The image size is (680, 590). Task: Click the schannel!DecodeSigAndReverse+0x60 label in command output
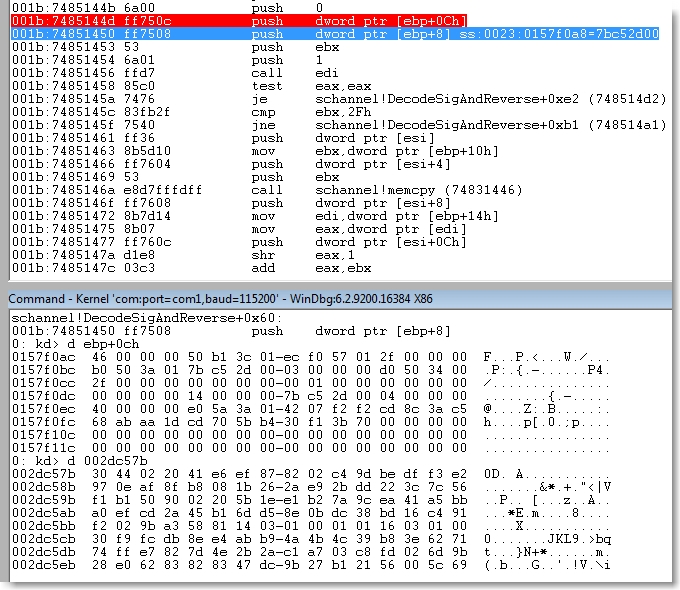pos(130,316)
